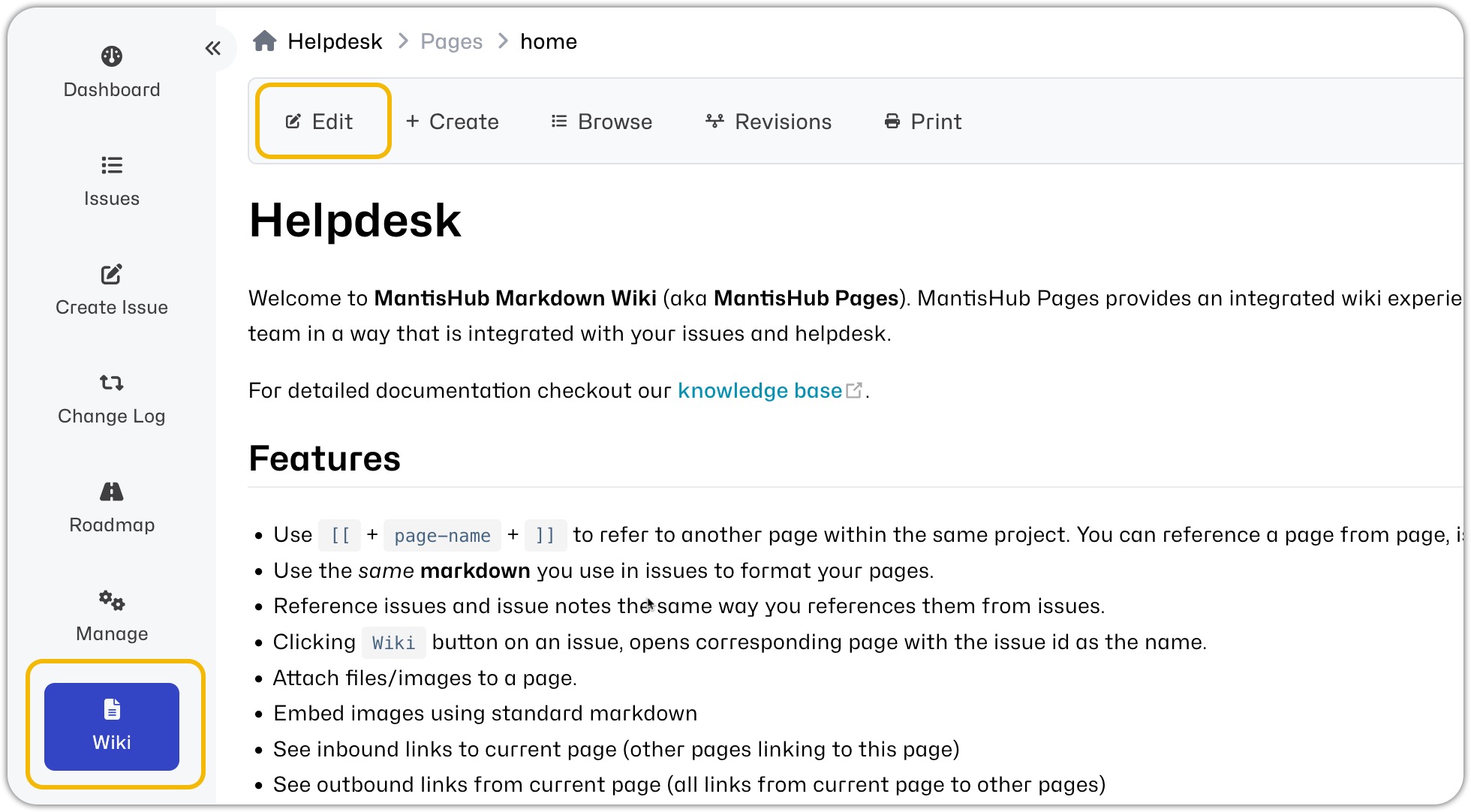
Task: Collapse the sidebar with double chevron
Action: [213, 49]
